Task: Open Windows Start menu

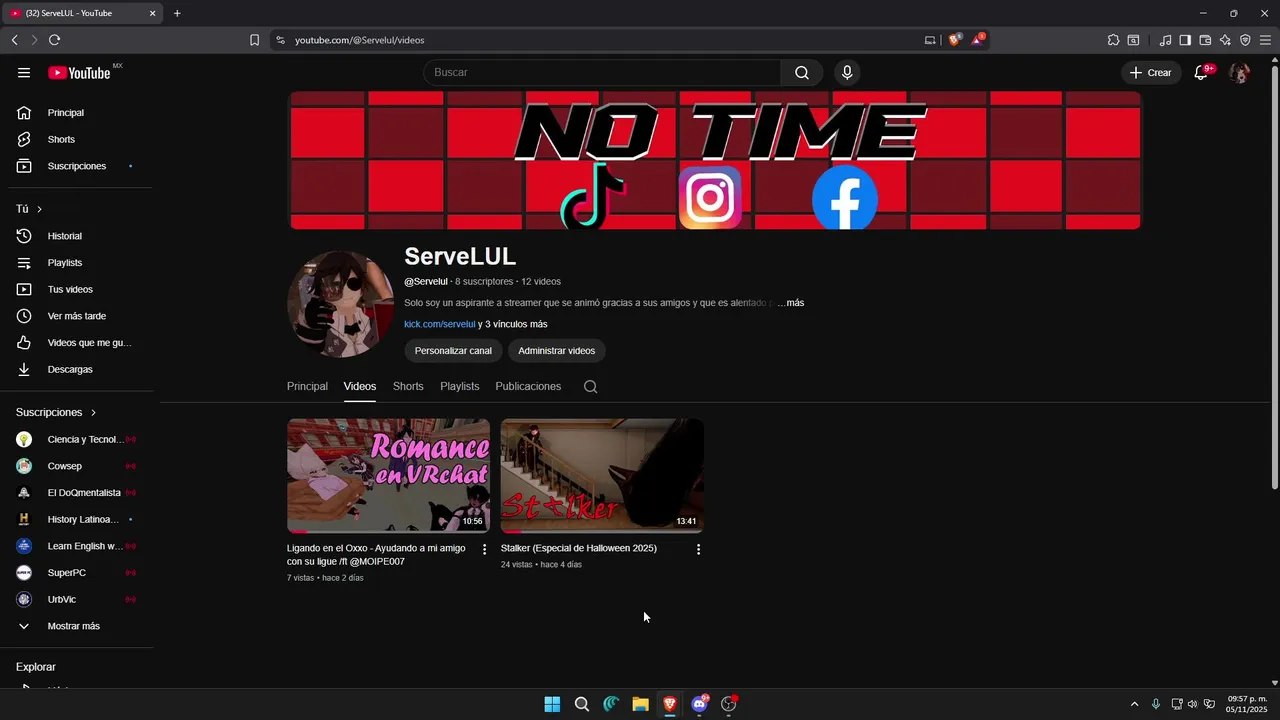Action: point(552,704)
